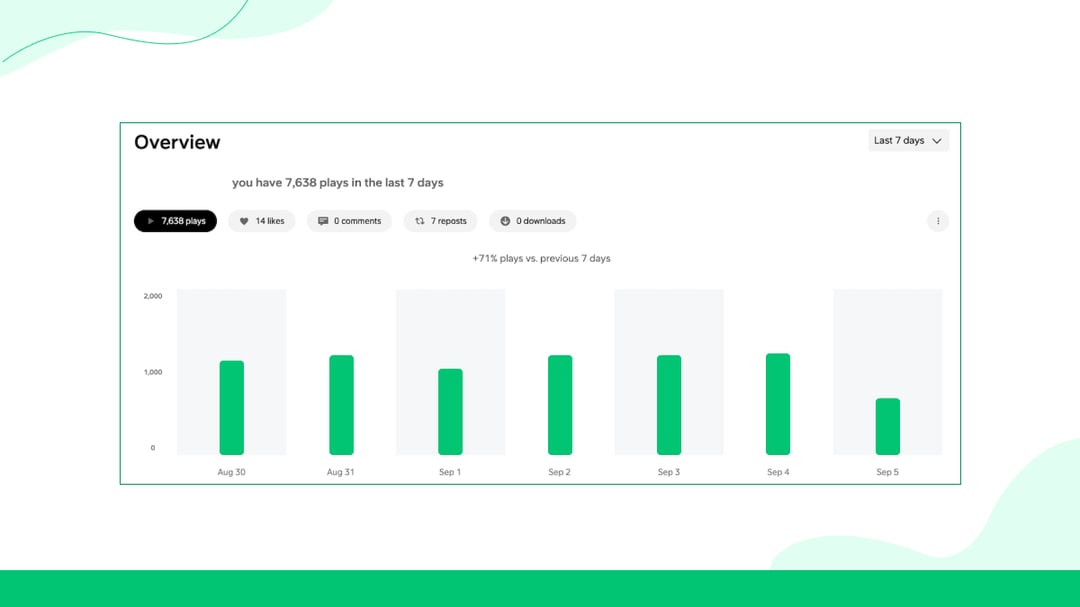The height and width of the screenshot is (607, 1080).
Task: Switch to the 0 downloads metric
Action: click(x=532, y=221)
